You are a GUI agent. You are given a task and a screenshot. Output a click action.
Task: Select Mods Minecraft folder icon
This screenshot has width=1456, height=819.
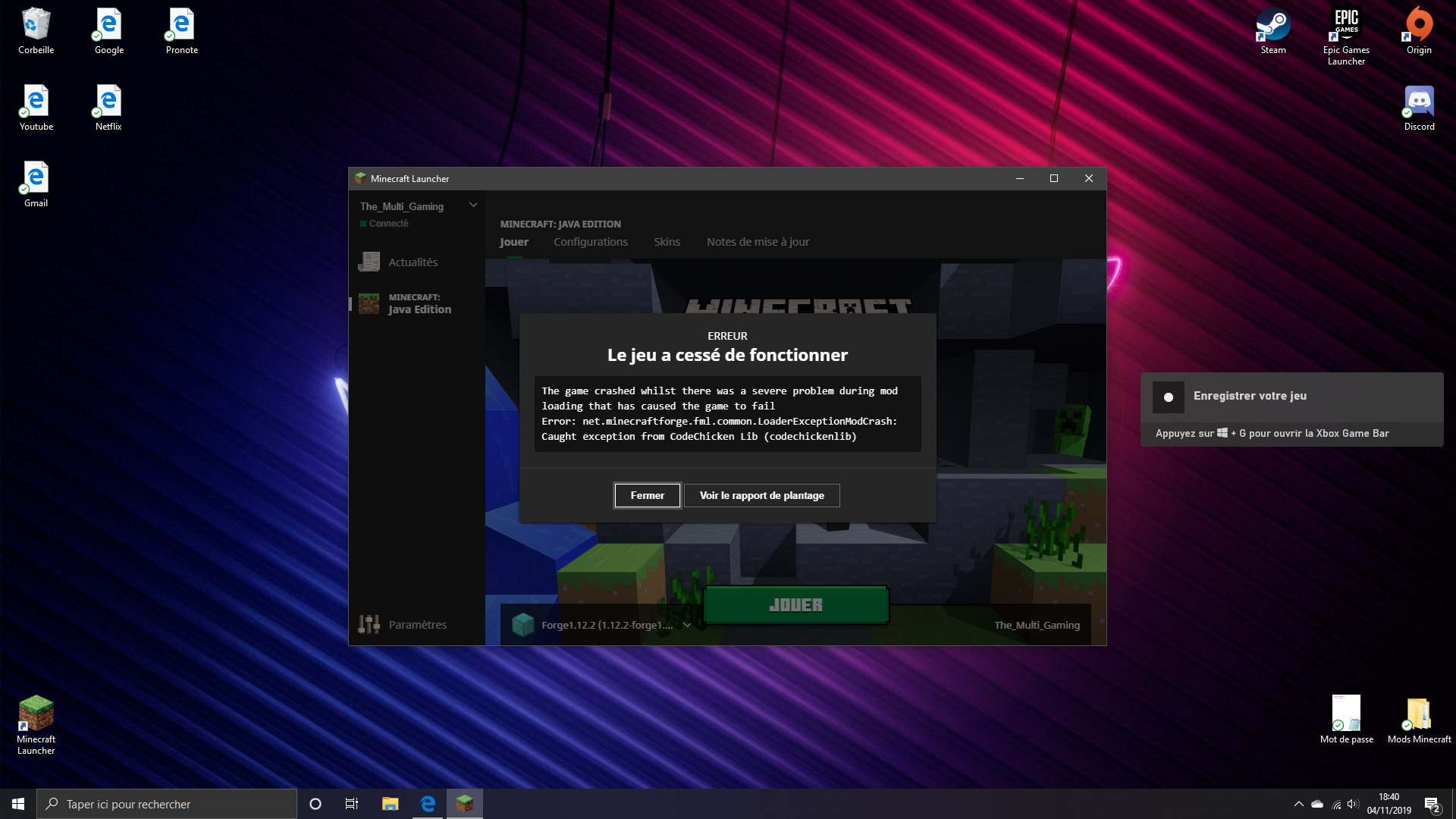1419,720
